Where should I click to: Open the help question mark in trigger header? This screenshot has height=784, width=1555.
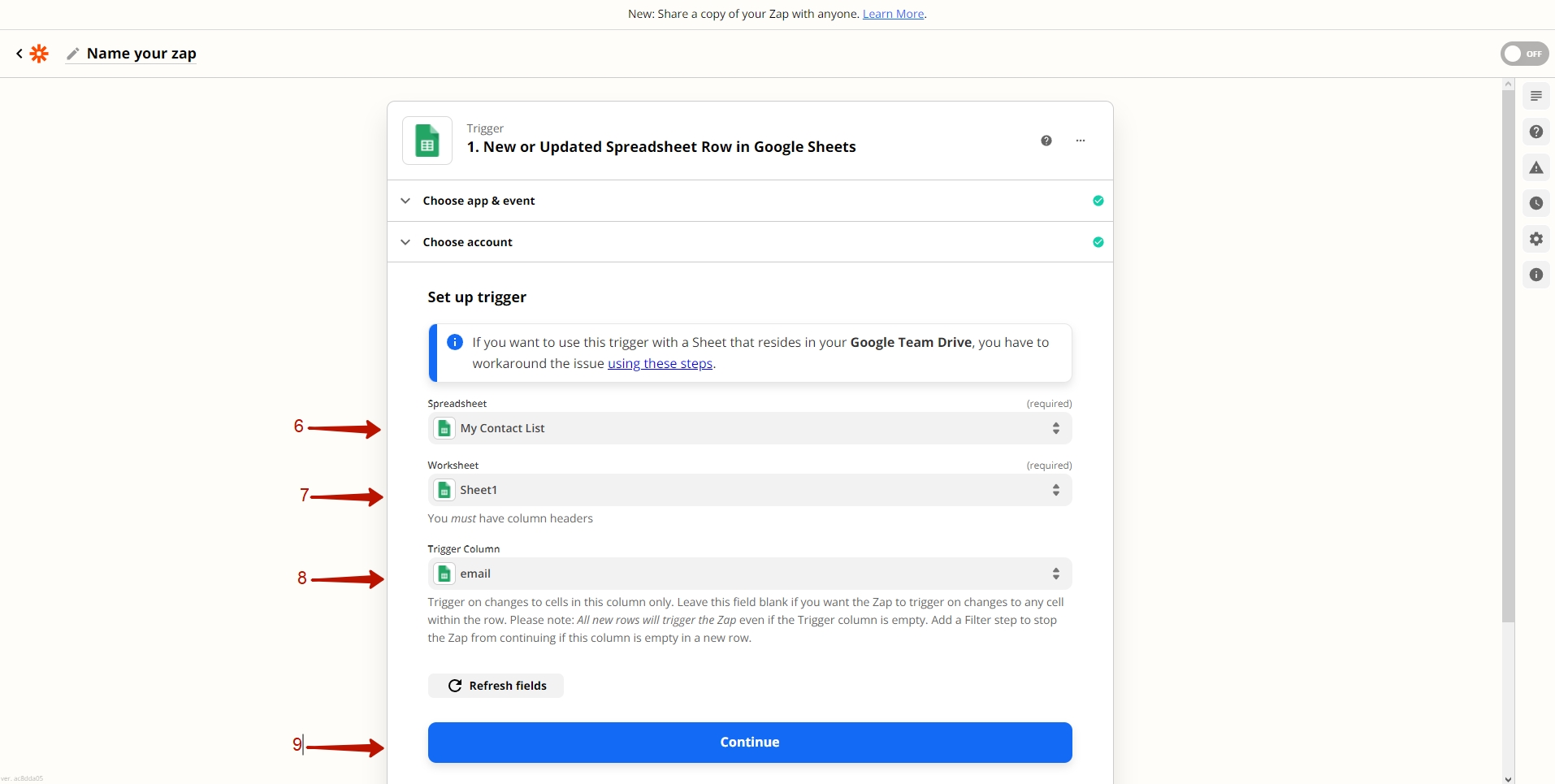[1046, 141]
